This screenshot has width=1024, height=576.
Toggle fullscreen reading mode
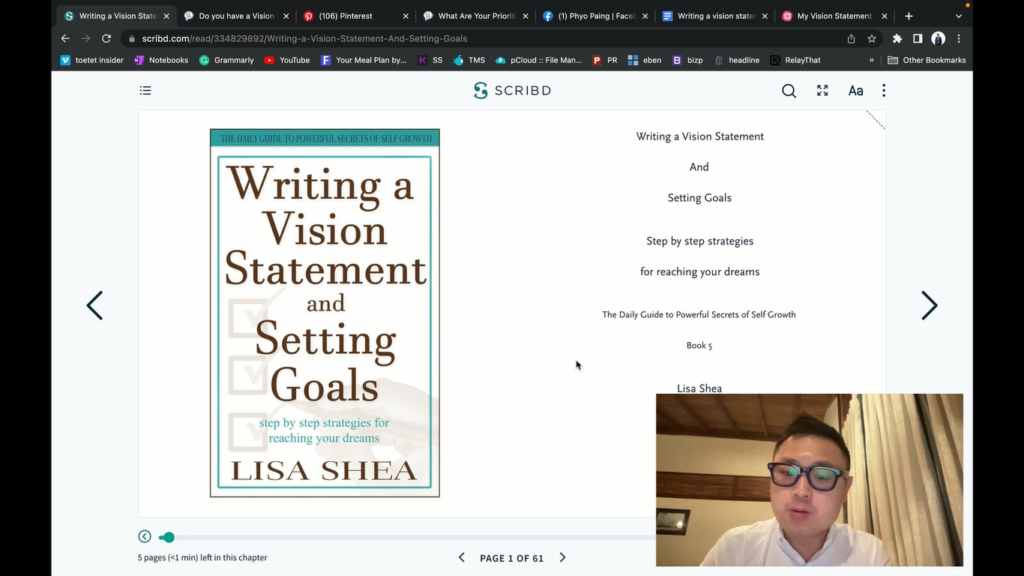click(x=822, y=91)
